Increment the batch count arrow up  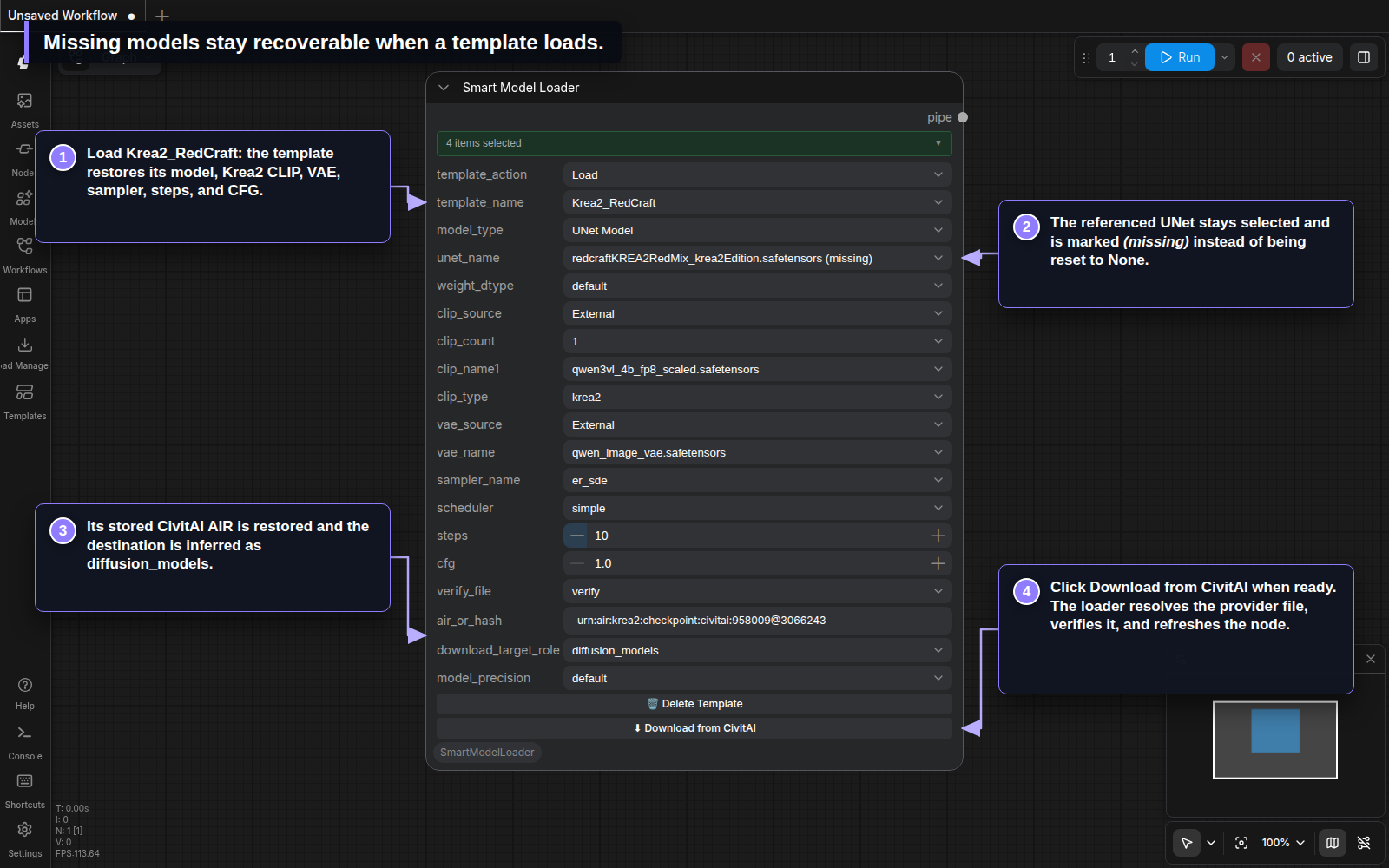click(x=1135, y=51)
